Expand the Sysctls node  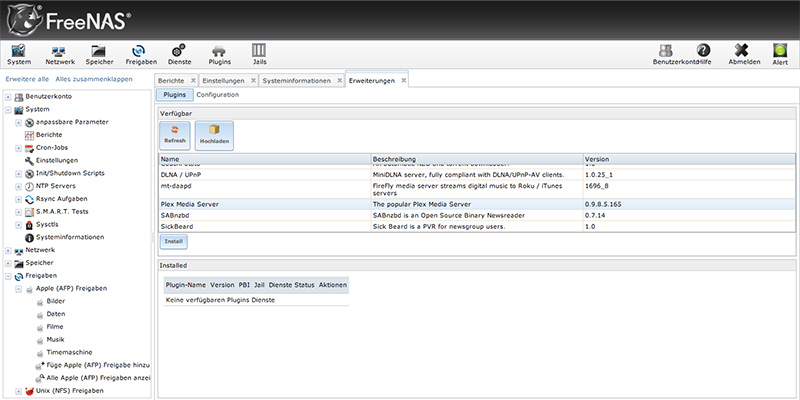tap(18, 224)
